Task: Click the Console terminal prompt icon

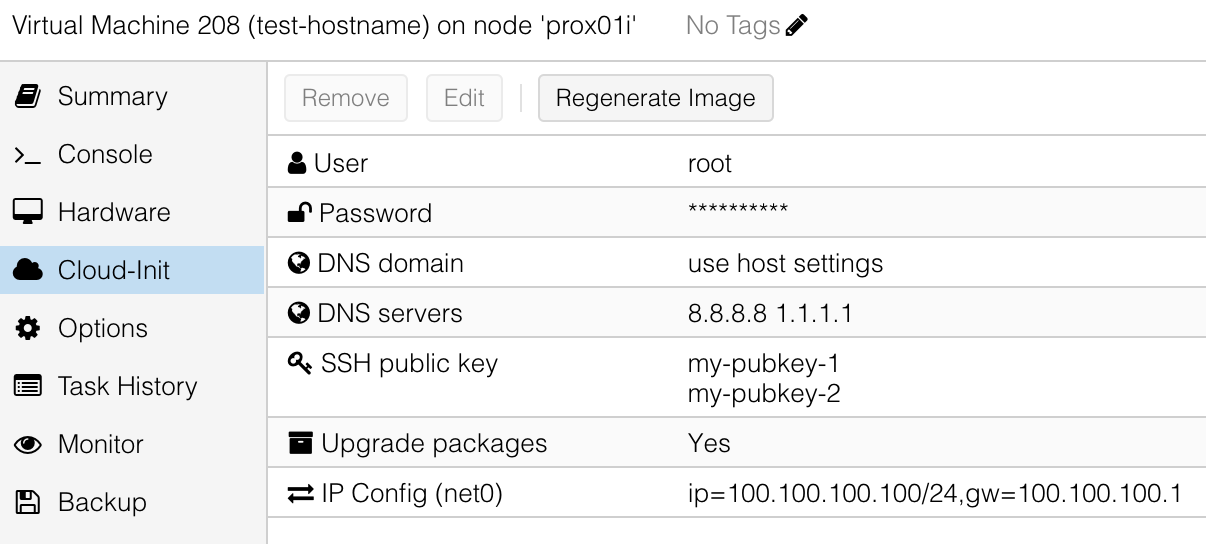Action: (27, 155)
